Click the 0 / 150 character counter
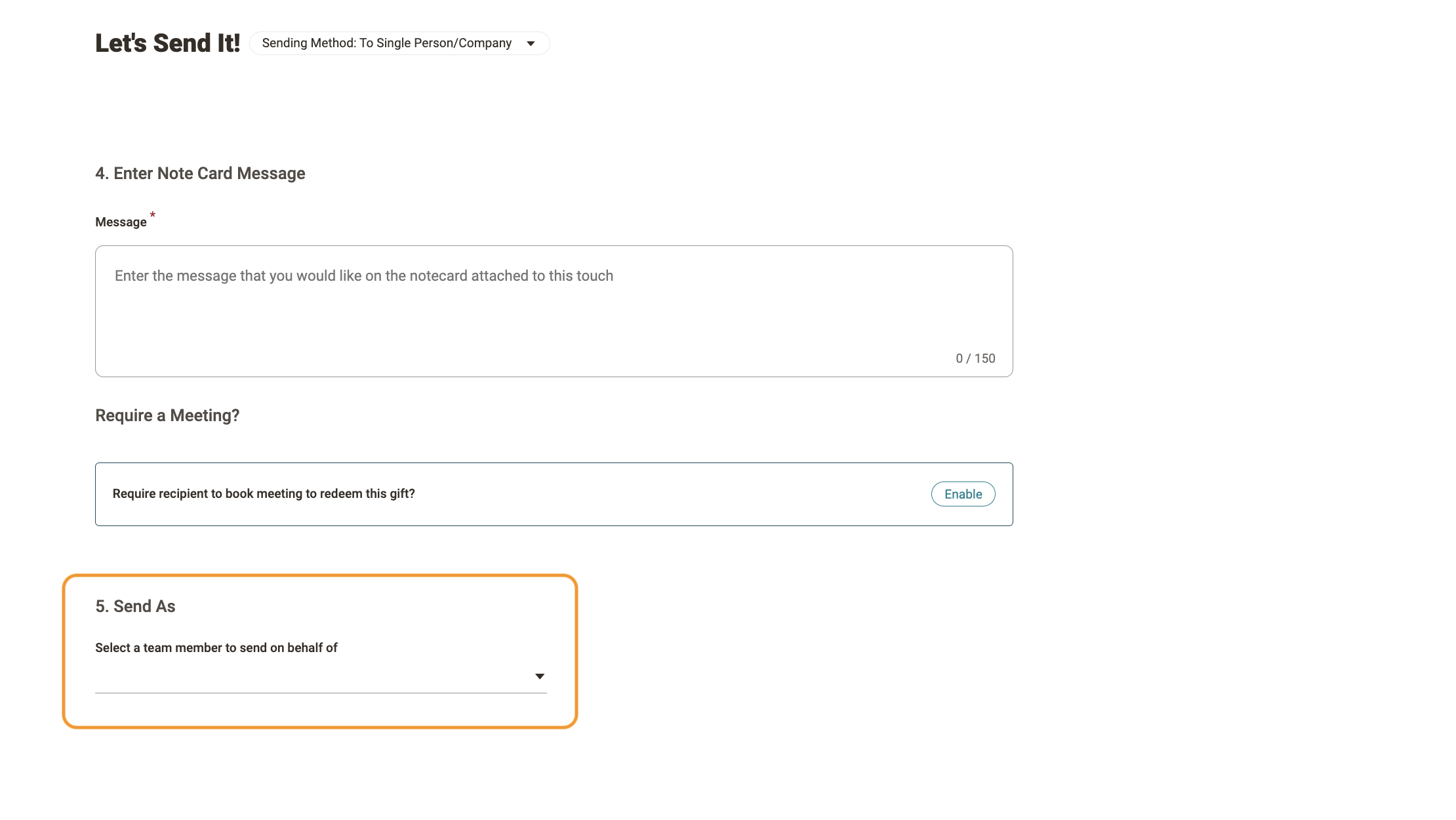The image size is (1456, 820). [x=975, y=359]
